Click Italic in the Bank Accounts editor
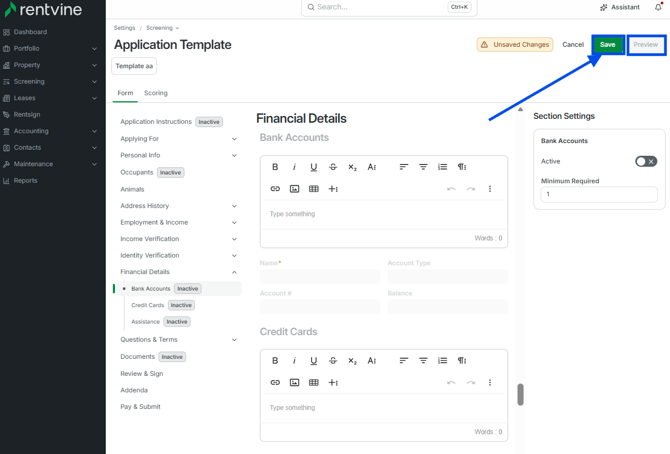 pos(294,167)
